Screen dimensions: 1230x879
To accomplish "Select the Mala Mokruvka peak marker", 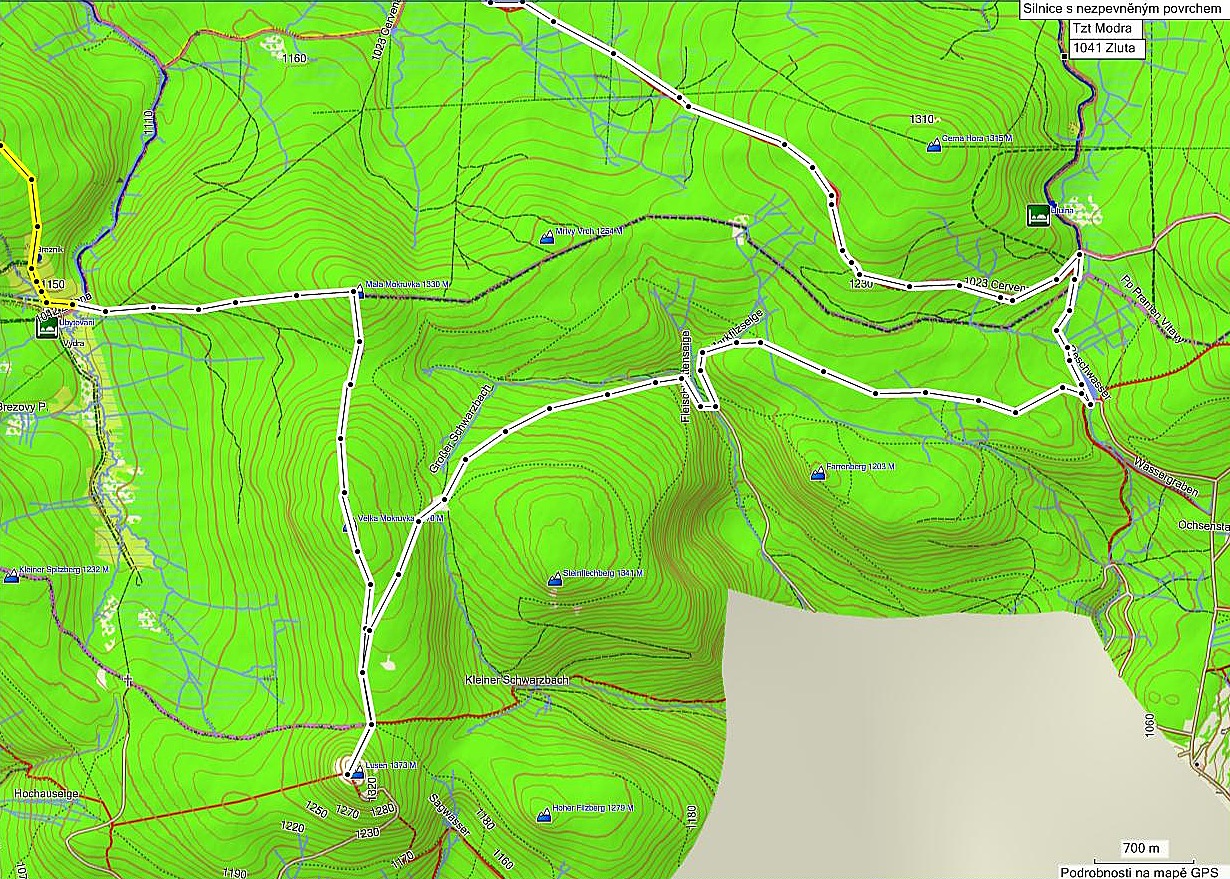I will point(360,292).
